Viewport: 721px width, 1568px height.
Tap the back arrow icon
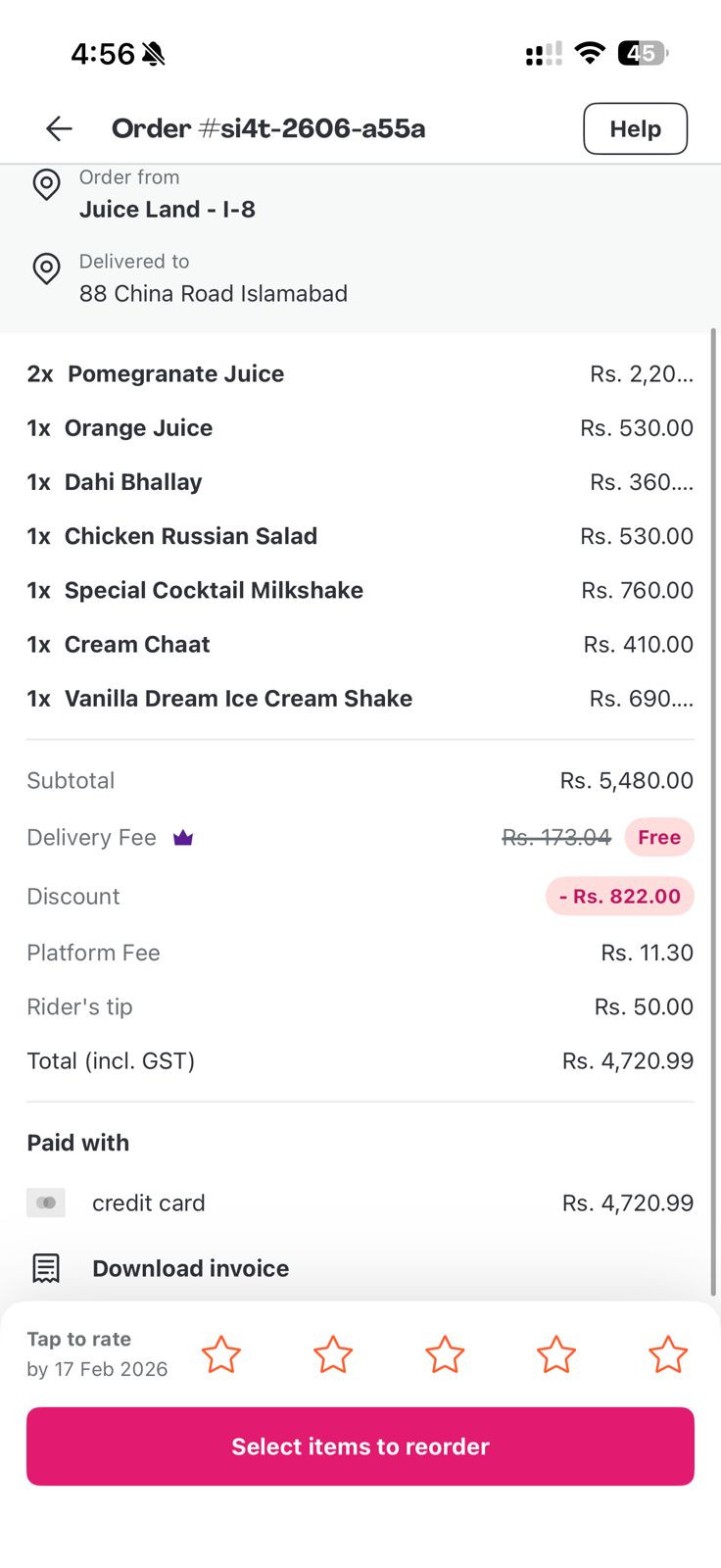tap(59, 128)
